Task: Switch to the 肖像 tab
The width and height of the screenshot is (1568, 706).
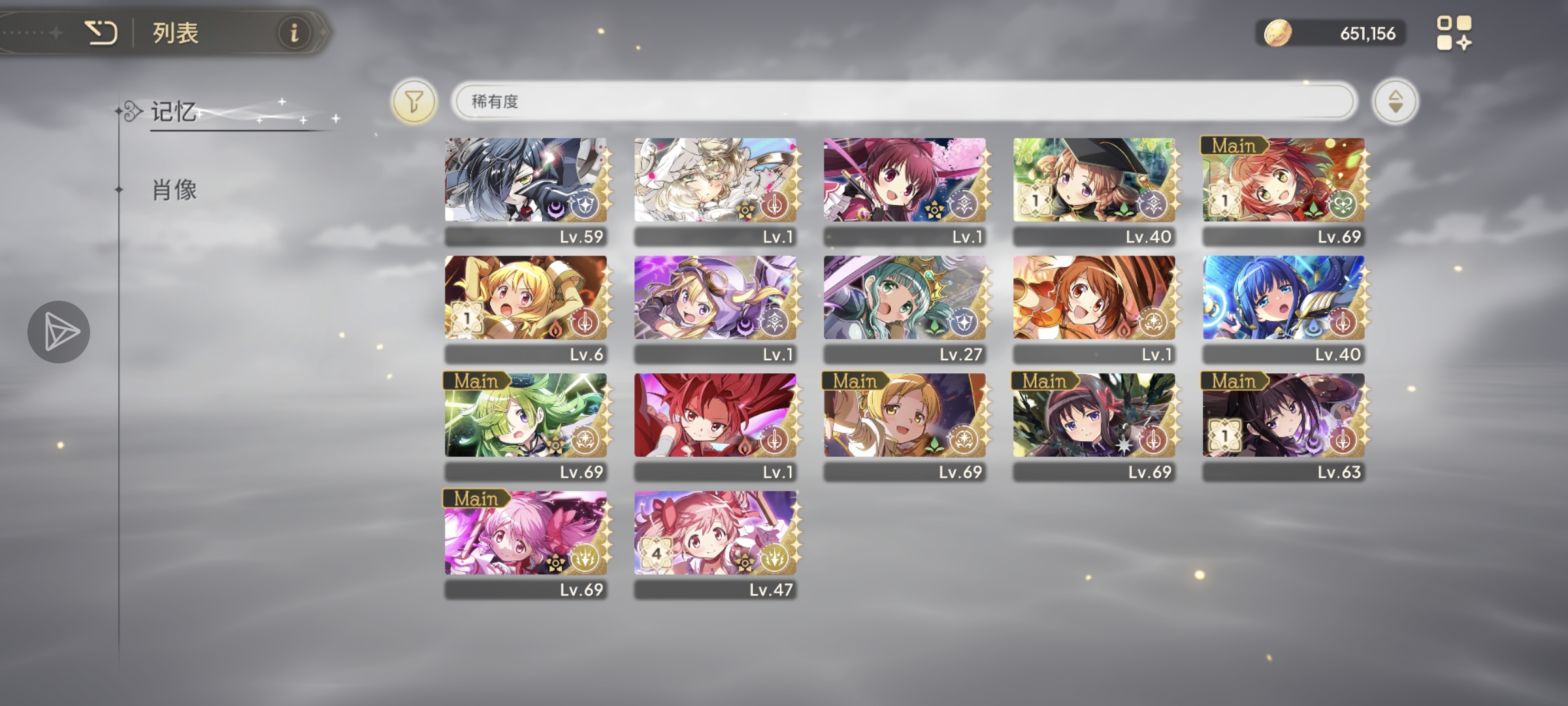Action: (x=174, y=190)
